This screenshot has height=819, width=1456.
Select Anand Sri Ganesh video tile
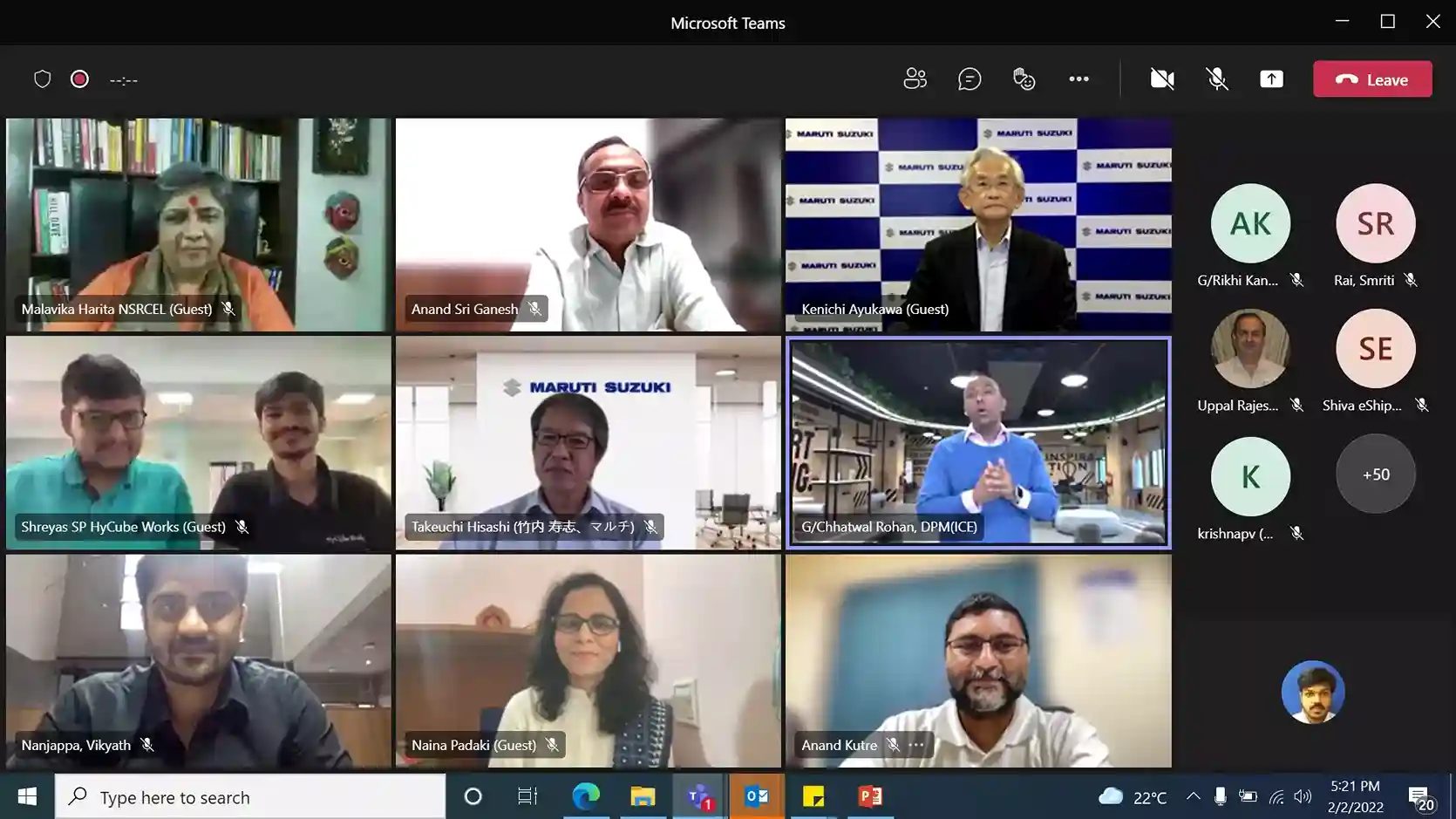pyautogui.click(x=589, y=225)
